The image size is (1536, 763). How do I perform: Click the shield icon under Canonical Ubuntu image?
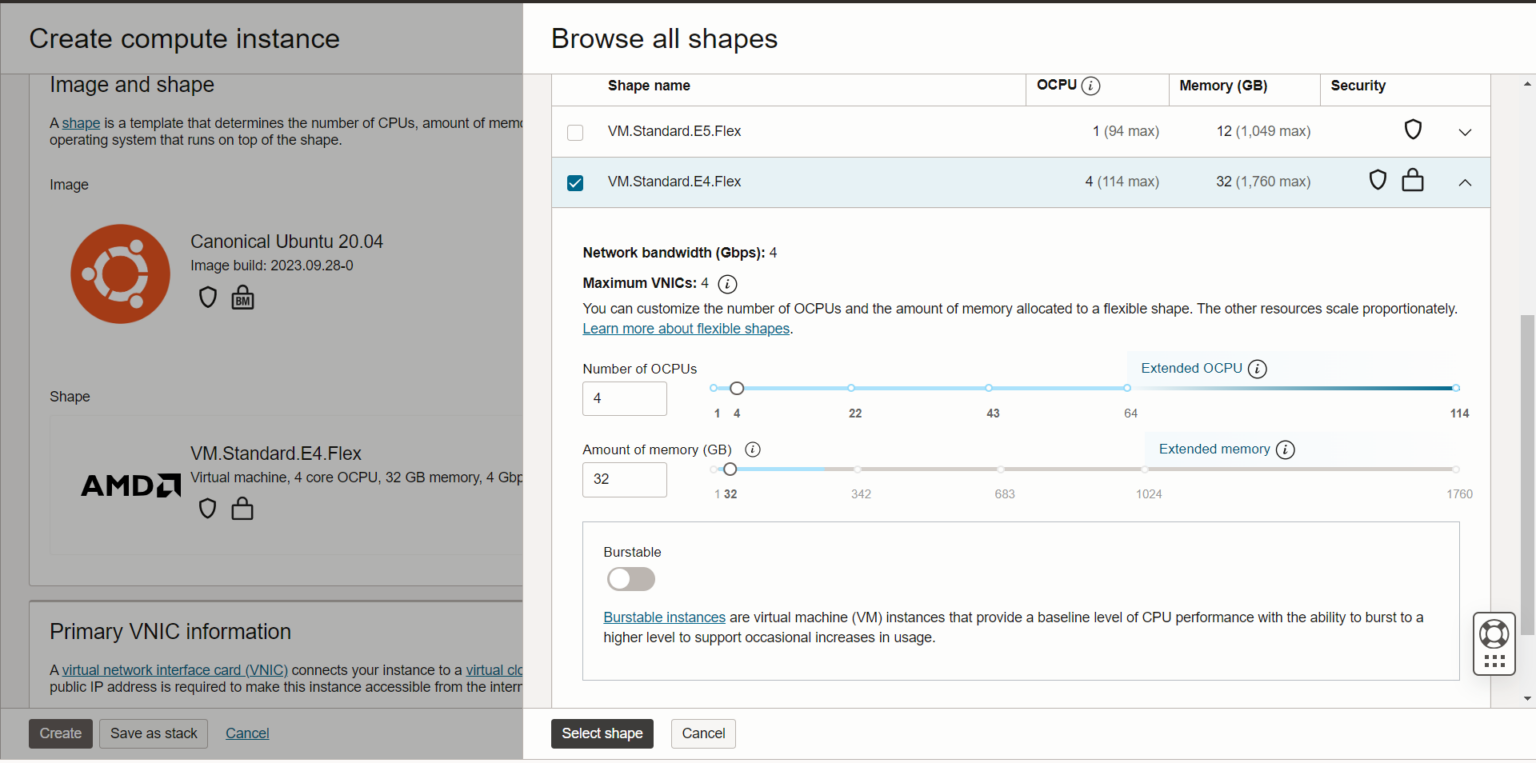pyautogui.click(x=208, y=297)
